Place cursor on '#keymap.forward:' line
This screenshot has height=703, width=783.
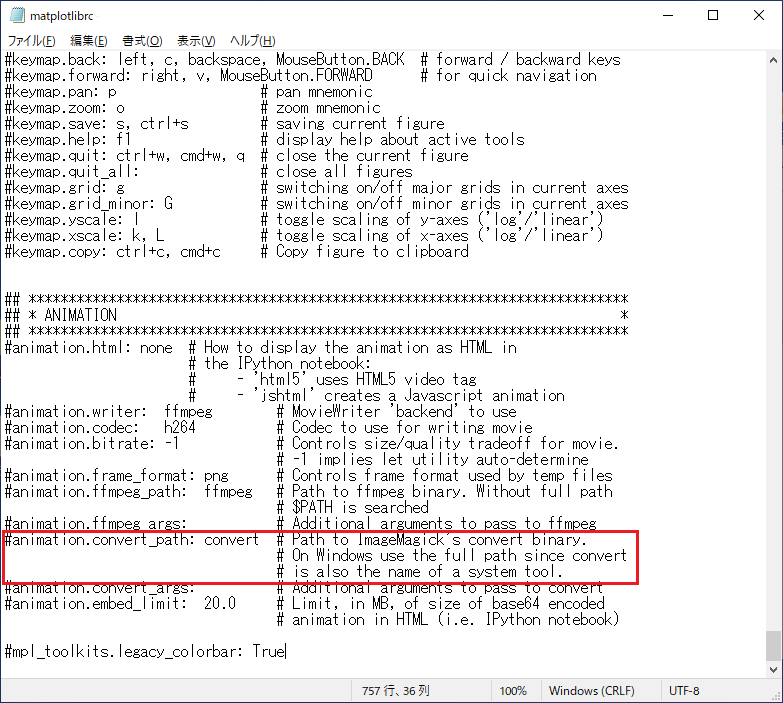pos(301,75)
